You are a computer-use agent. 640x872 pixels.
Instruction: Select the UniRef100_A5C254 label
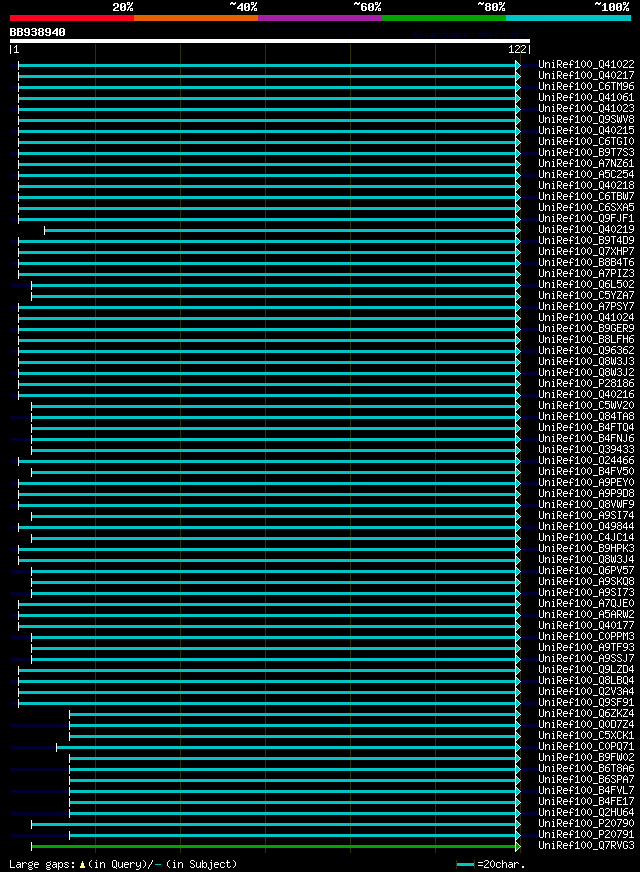click(x=586, y=175)
